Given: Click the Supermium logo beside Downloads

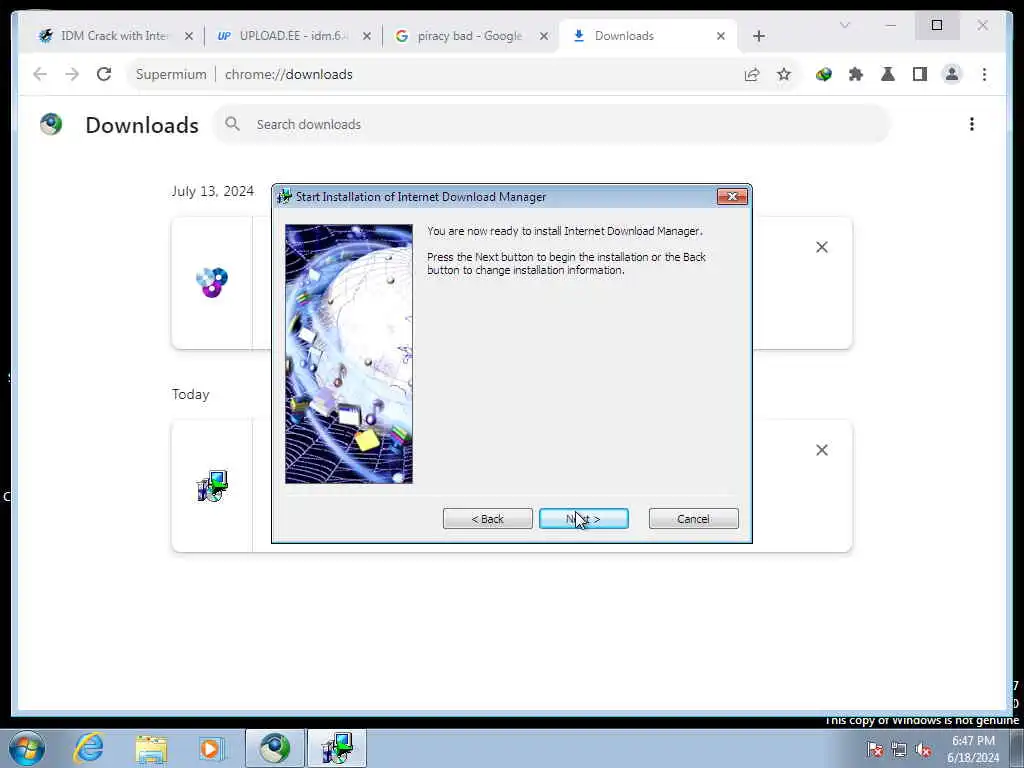Looking at the screenshot, I should click(50, 124).
